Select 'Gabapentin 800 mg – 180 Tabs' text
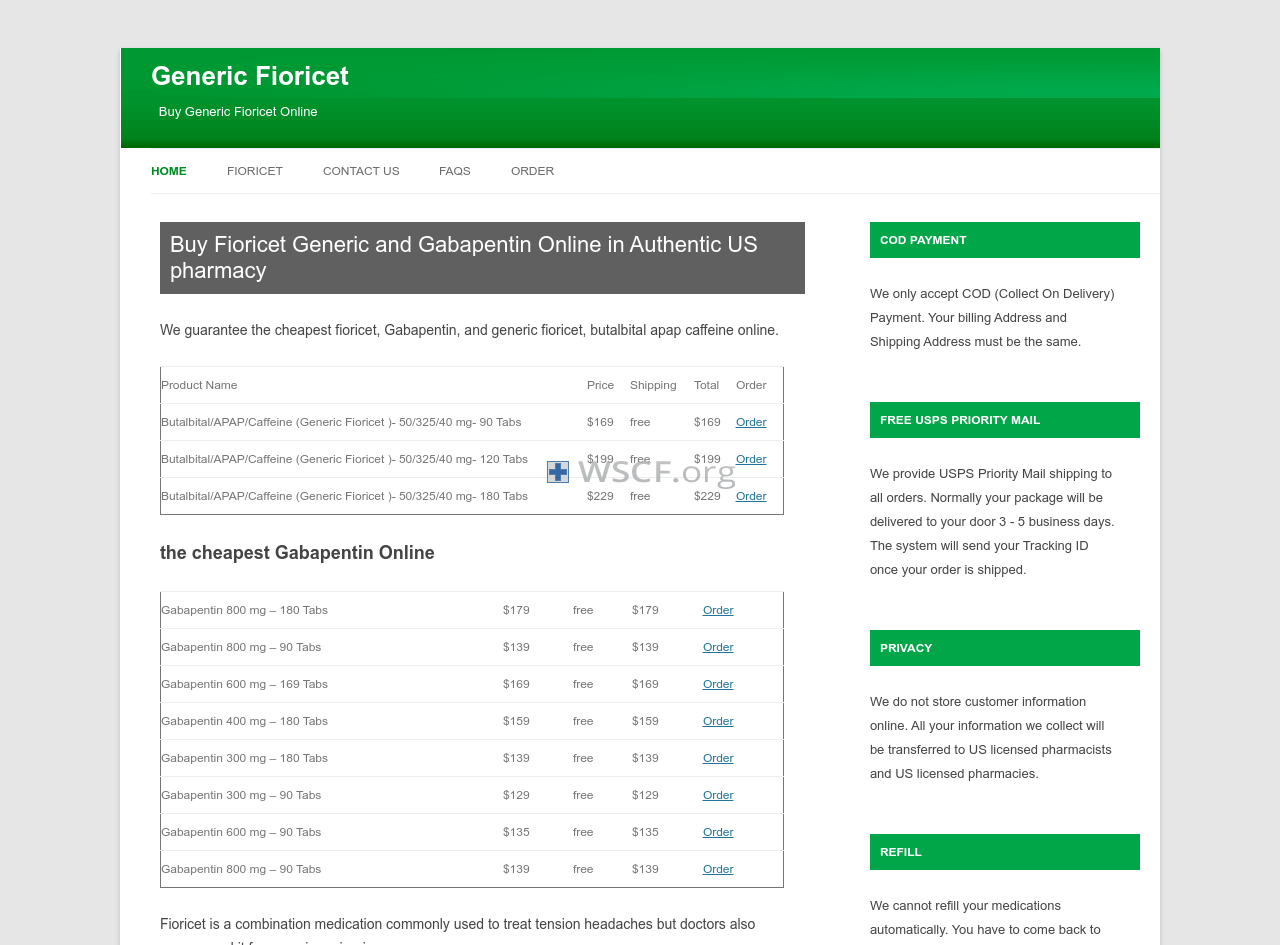The image size is (1280, 945). tap(244, 610)
